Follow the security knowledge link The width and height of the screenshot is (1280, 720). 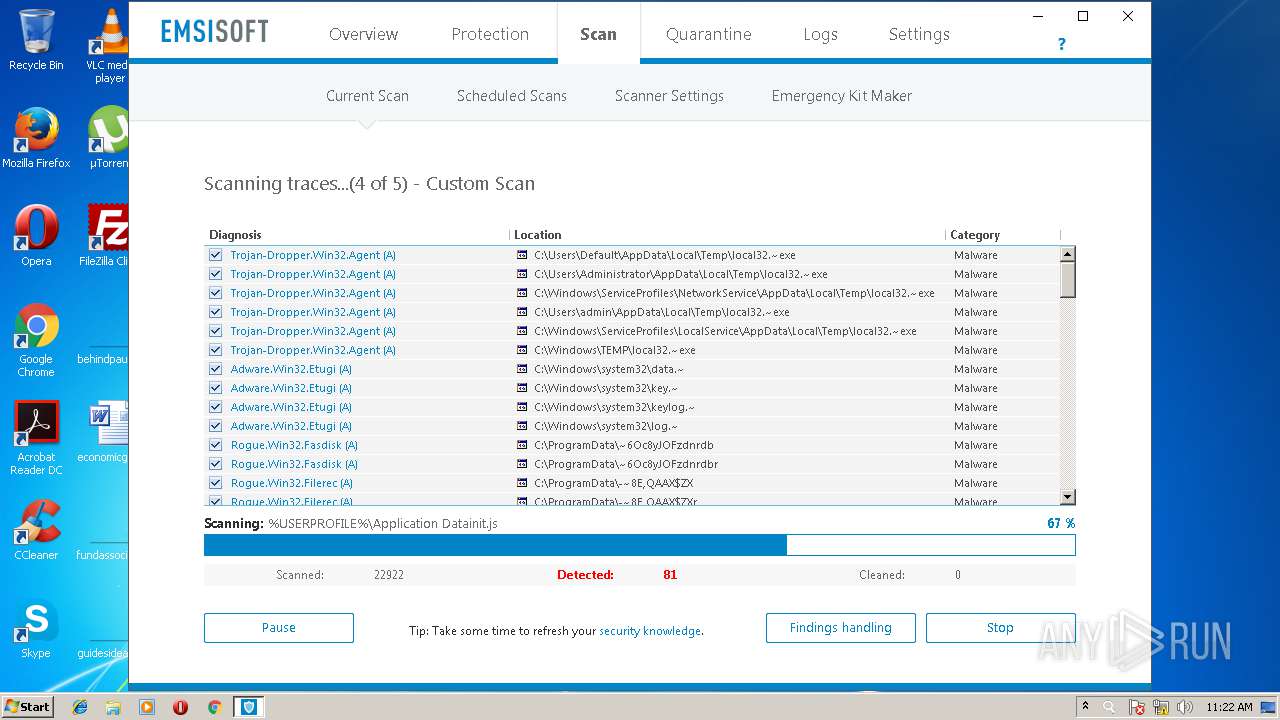(650, 631)
